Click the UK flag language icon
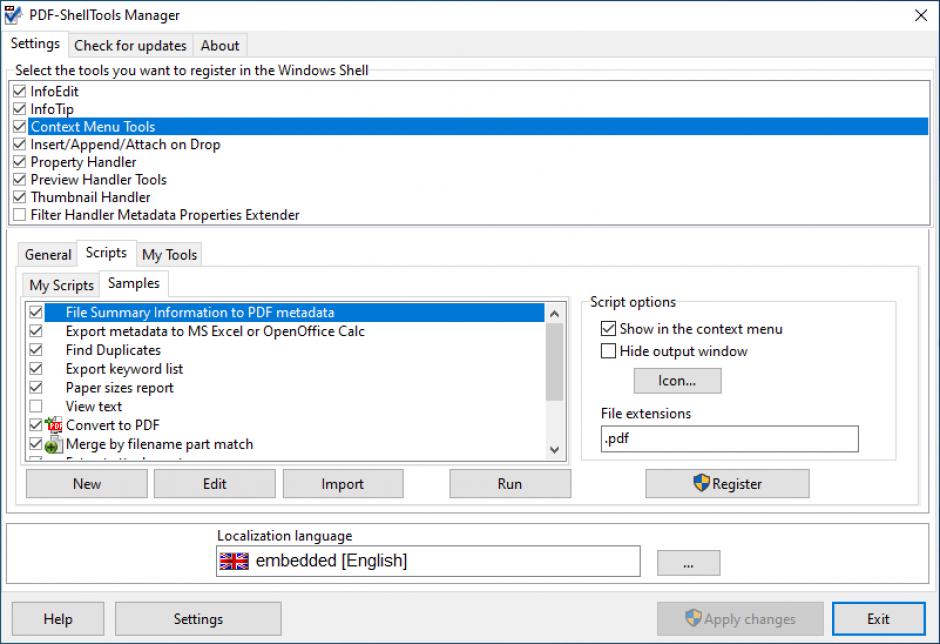940x644 pixels. coord(234,561)
